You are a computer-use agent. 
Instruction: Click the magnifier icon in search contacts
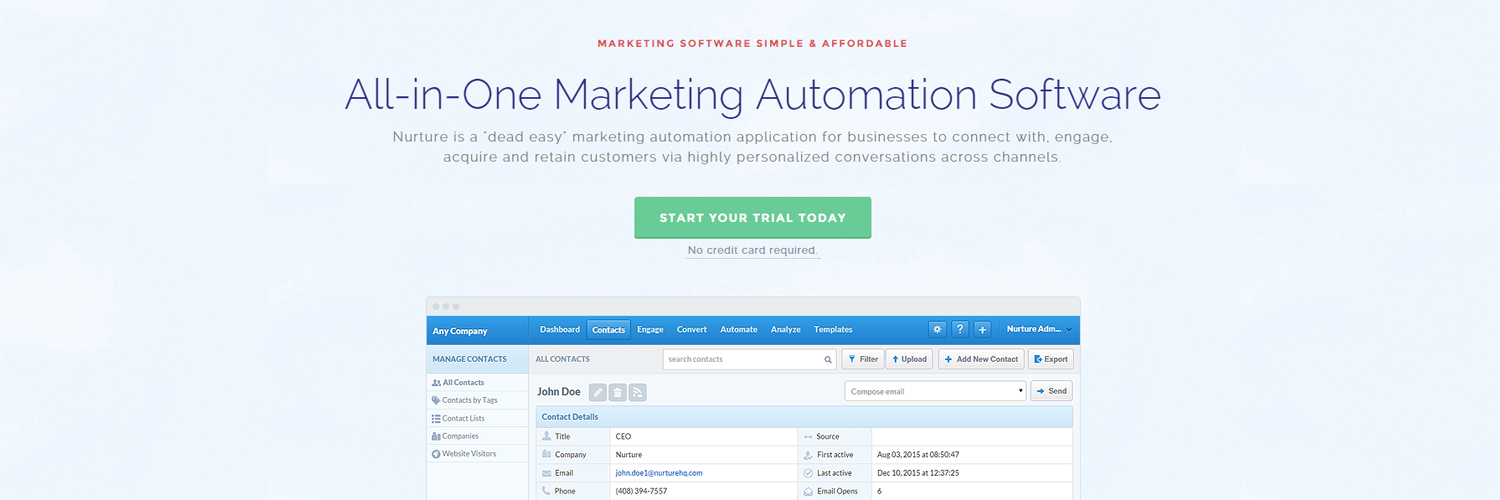pos(827,359)
